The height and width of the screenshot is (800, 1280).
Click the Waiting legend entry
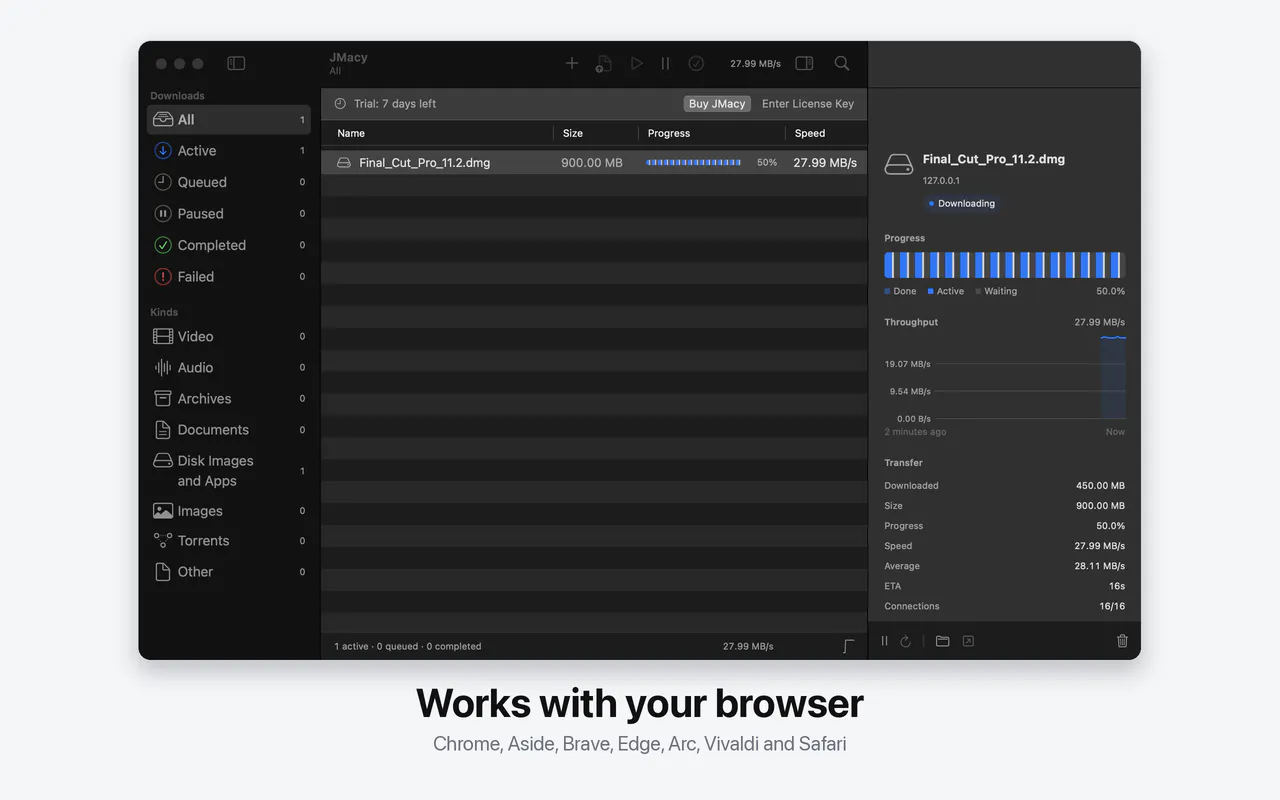[996, 291]
